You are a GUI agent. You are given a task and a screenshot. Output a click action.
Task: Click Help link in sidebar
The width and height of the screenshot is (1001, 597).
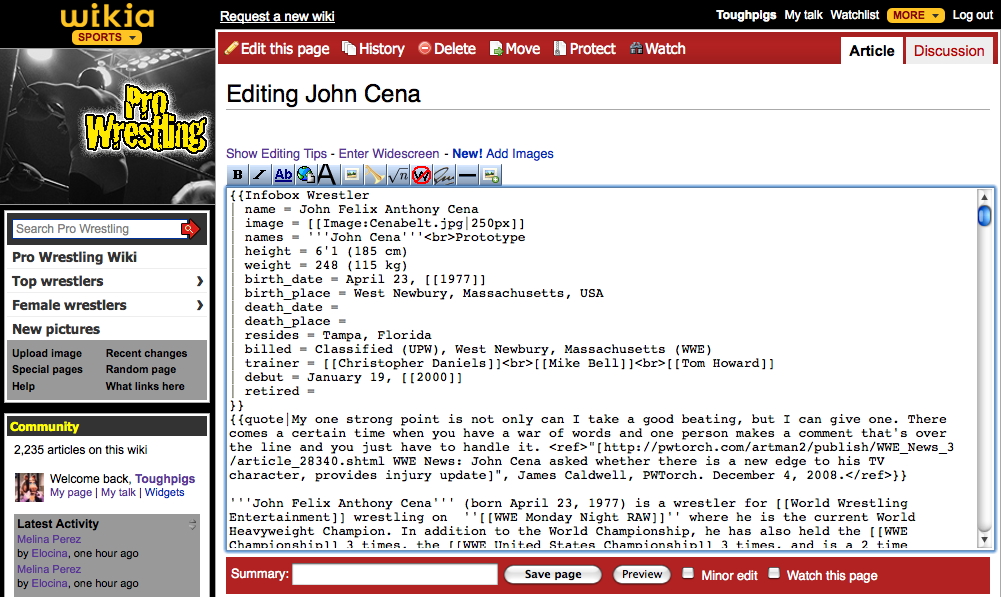24,386
